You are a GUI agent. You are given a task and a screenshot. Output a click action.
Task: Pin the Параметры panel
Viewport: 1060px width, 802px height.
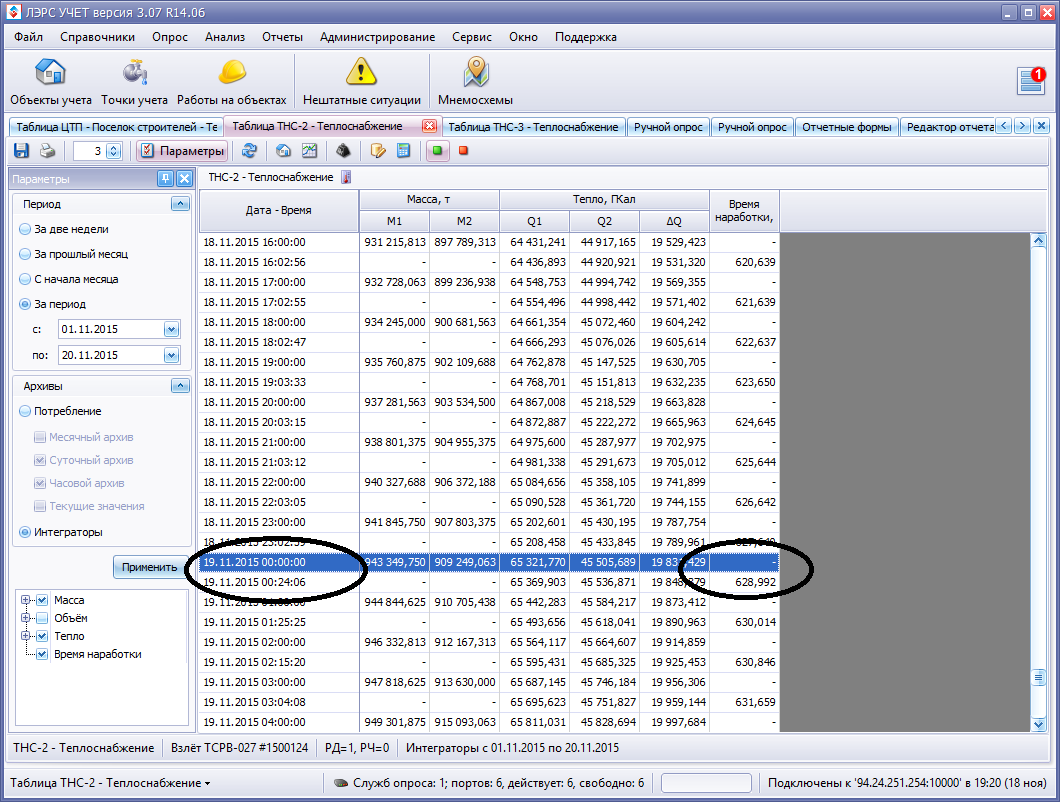(165, 179)
